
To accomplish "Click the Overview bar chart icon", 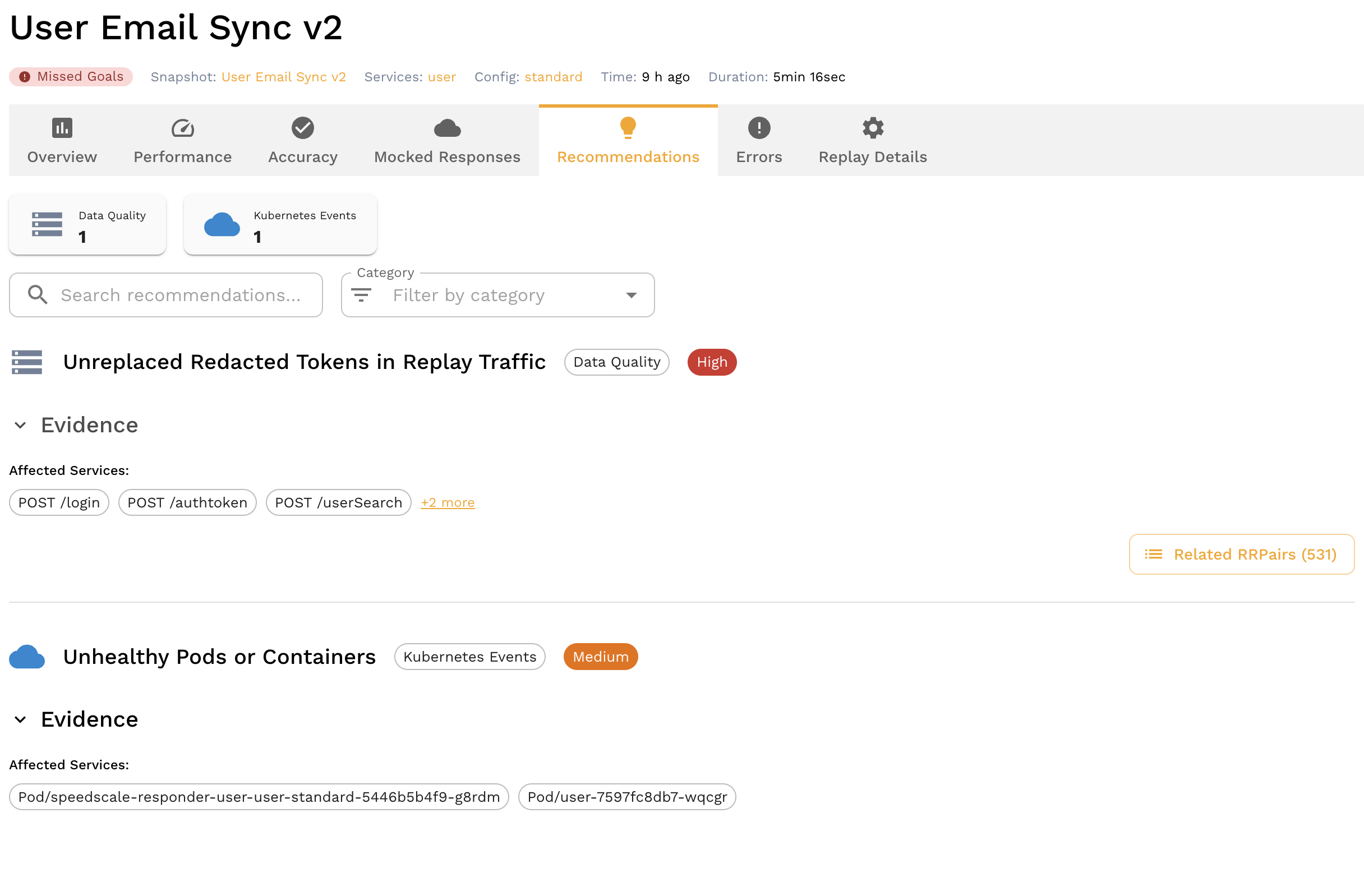I will click(62, 128).
